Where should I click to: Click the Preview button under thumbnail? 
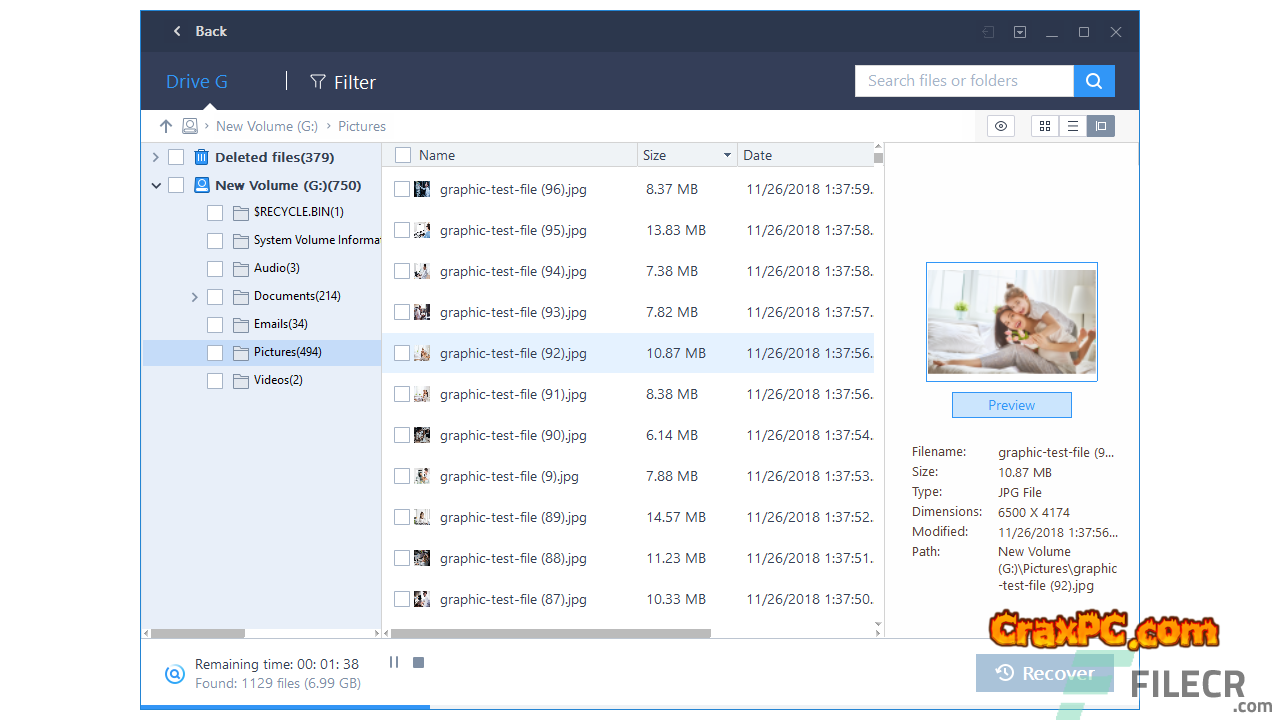[1011, 405]
